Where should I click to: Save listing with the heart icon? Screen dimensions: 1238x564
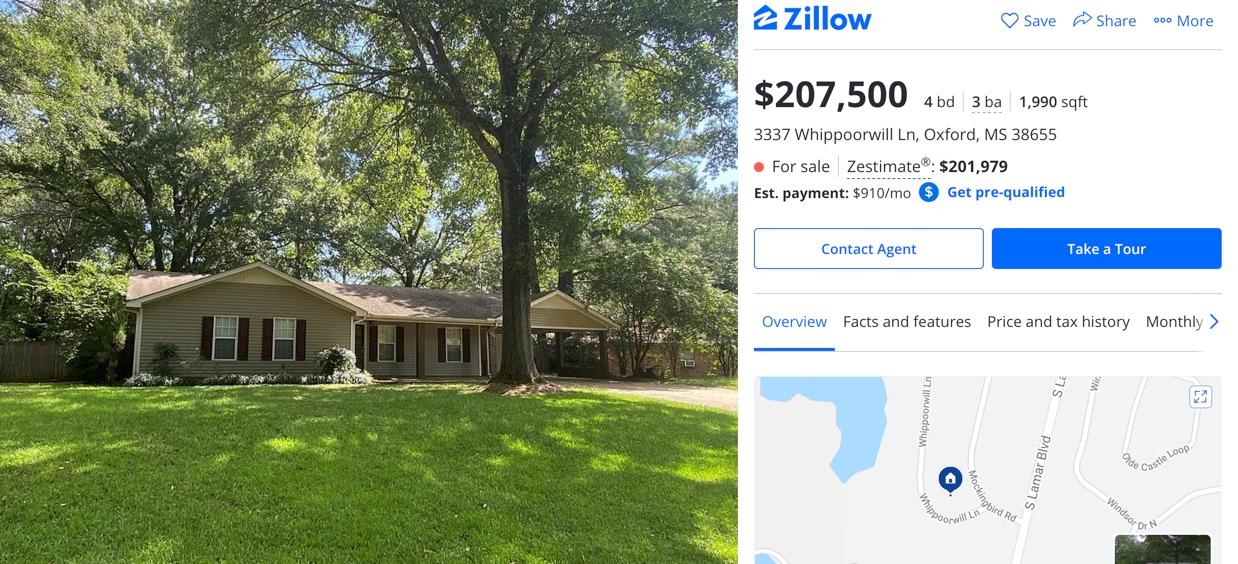click(x=1010, y=20)
